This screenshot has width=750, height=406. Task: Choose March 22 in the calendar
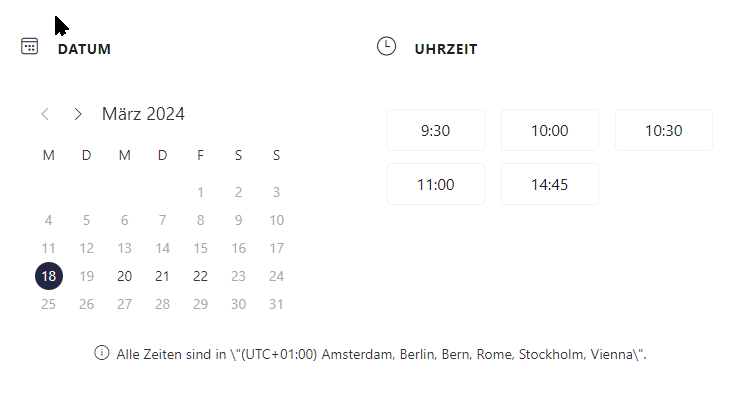tap(201, 276)
